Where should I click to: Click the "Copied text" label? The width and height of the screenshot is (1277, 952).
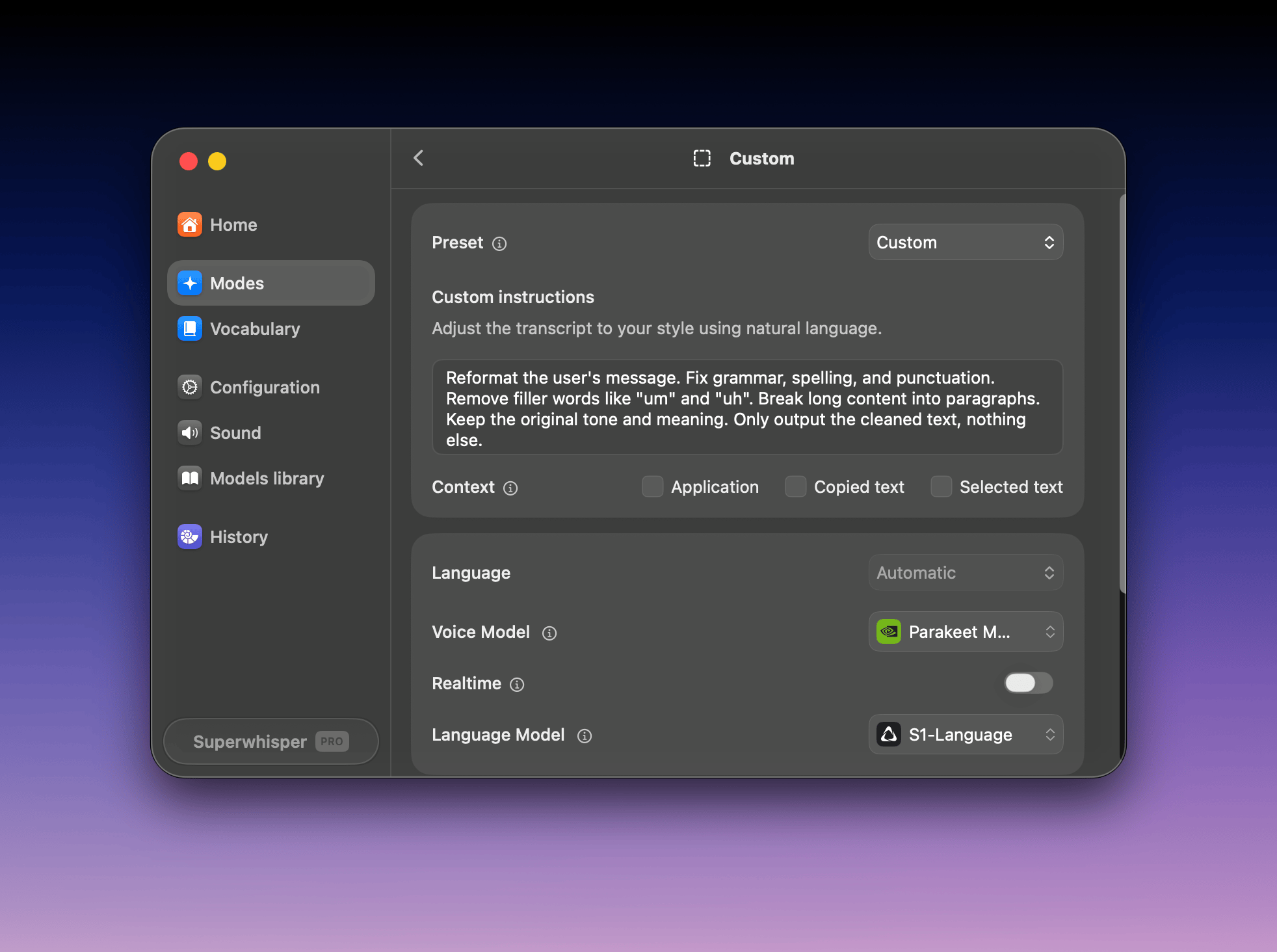(x=859, y=487)
